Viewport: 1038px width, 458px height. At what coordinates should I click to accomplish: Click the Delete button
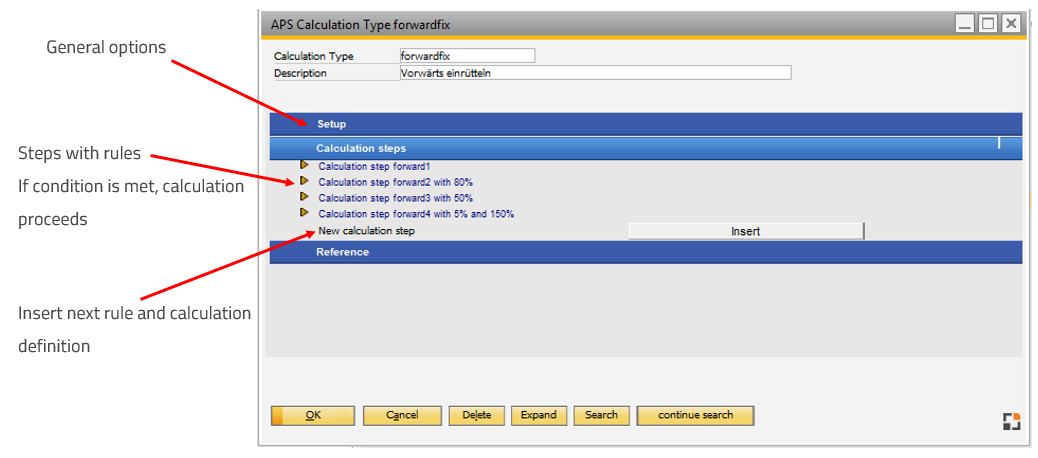click(476, 415)
